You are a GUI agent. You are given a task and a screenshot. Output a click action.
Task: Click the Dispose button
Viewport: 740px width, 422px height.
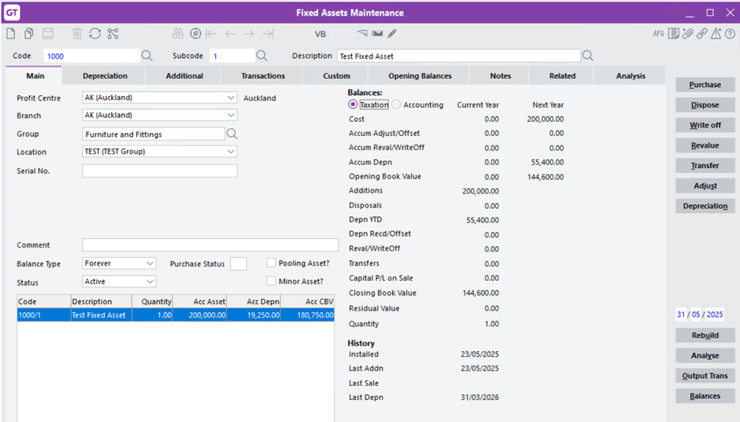point(705,105)
